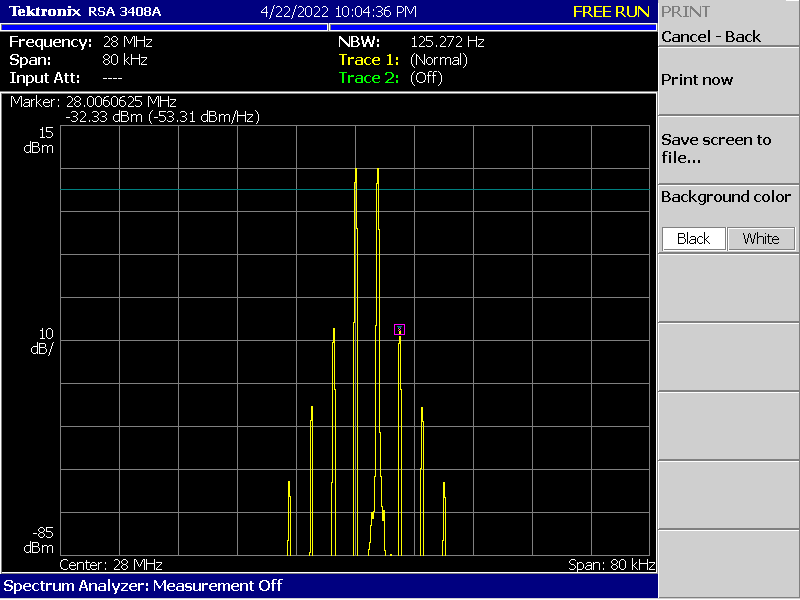Click the Span 80 kHz readout at top
The image size is (800, 600).
click(x=125, y=60)
